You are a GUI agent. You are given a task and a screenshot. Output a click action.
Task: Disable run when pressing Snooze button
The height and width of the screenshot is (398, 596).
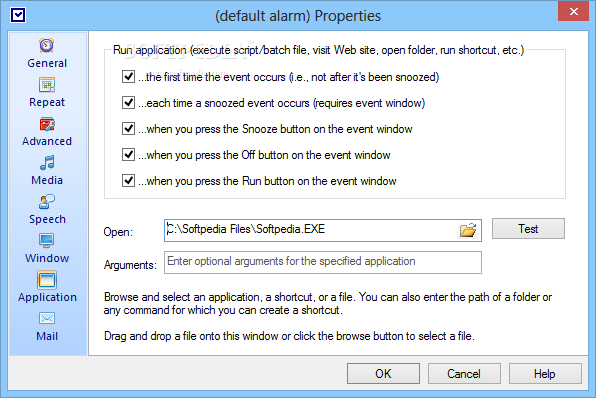[128, 128]
